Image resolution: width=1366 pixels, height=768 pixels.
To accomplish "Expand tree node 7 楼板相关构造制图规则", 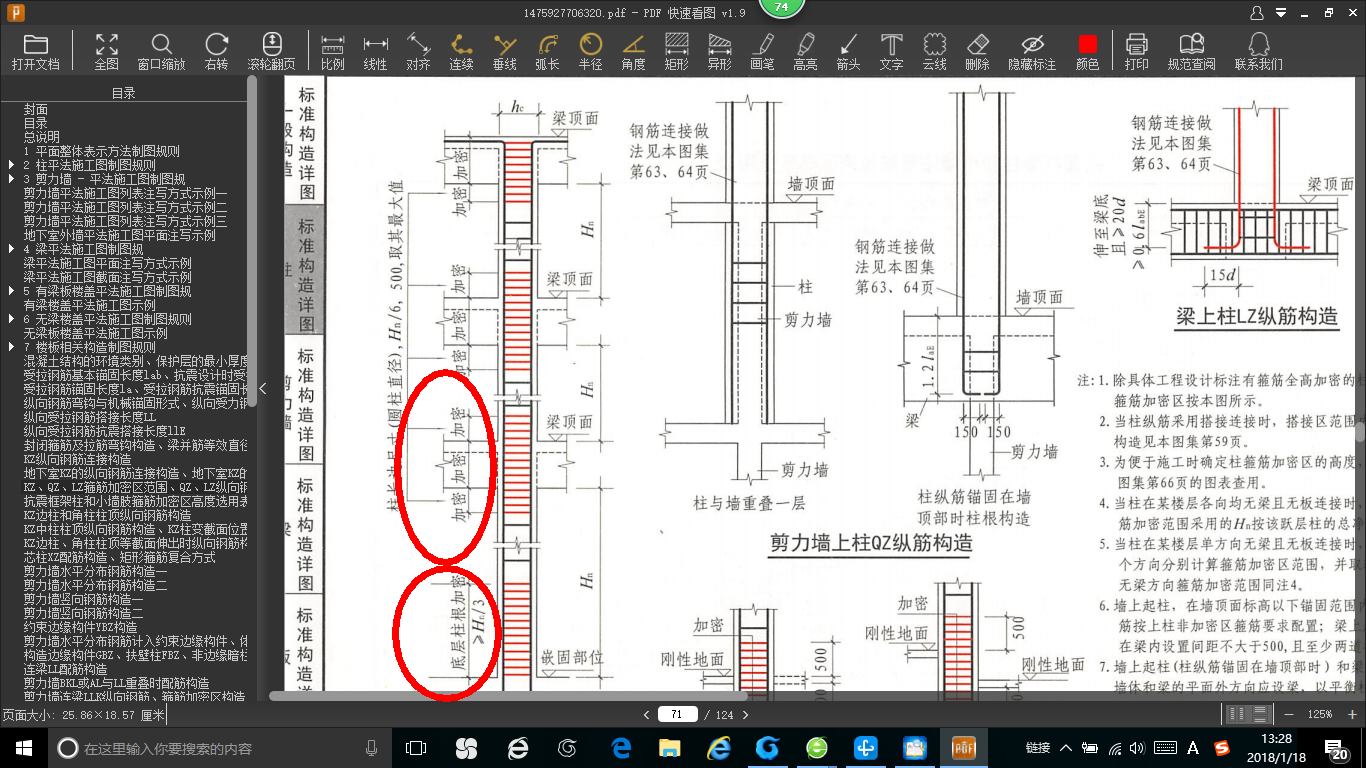I will click(x=11, y=348).
